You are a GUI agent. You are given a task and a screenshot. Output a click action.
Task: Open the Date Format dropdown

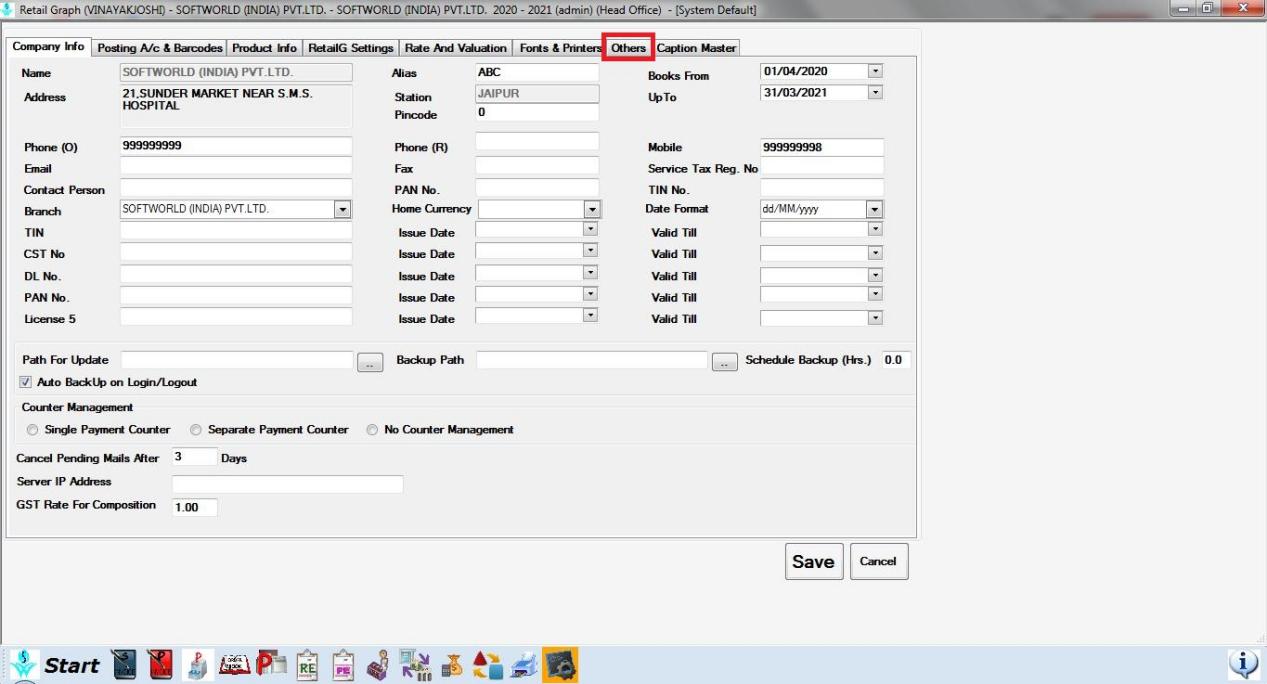point(875,210)
